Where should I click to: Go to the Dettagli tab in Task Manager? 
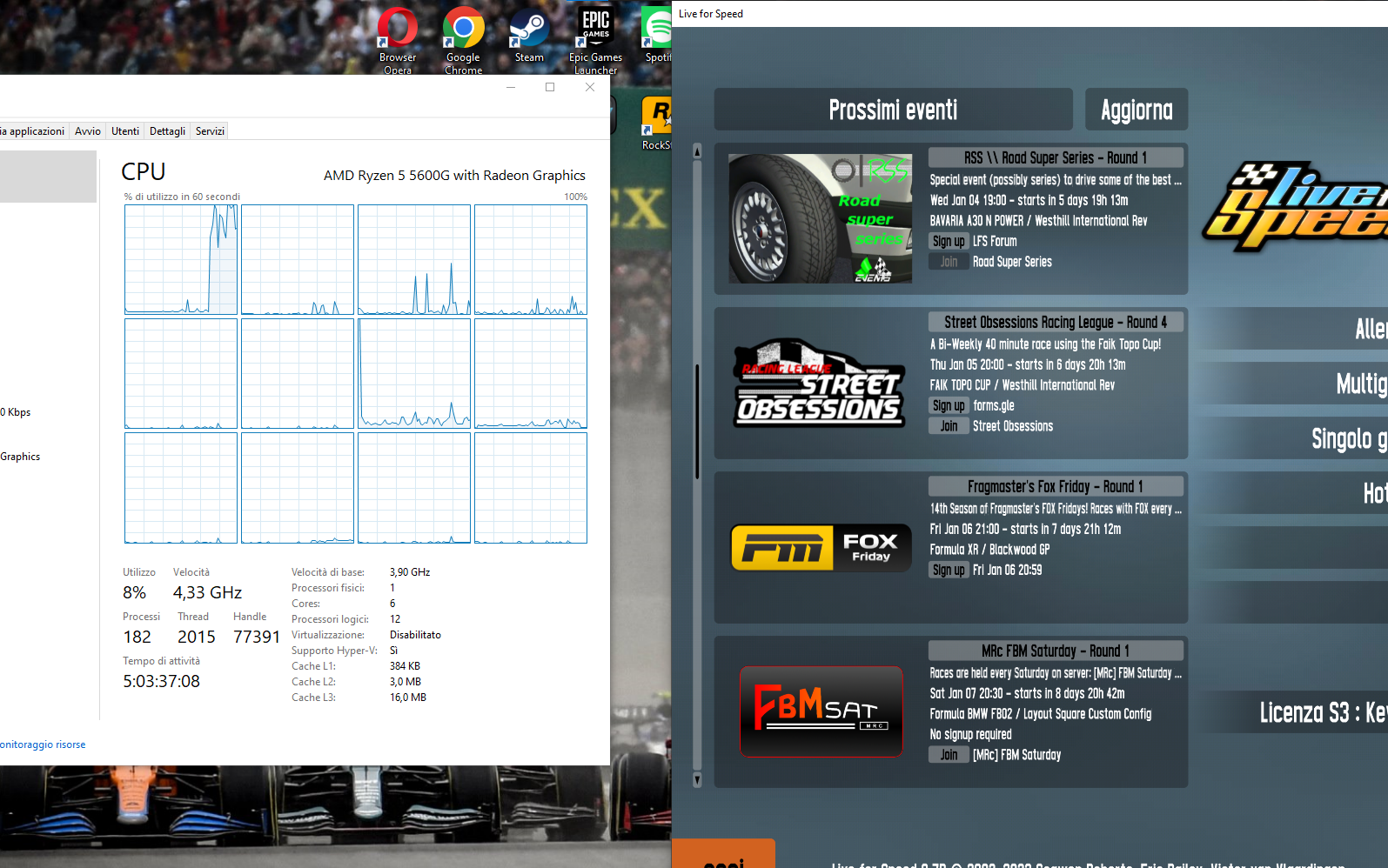coord(167,131)
